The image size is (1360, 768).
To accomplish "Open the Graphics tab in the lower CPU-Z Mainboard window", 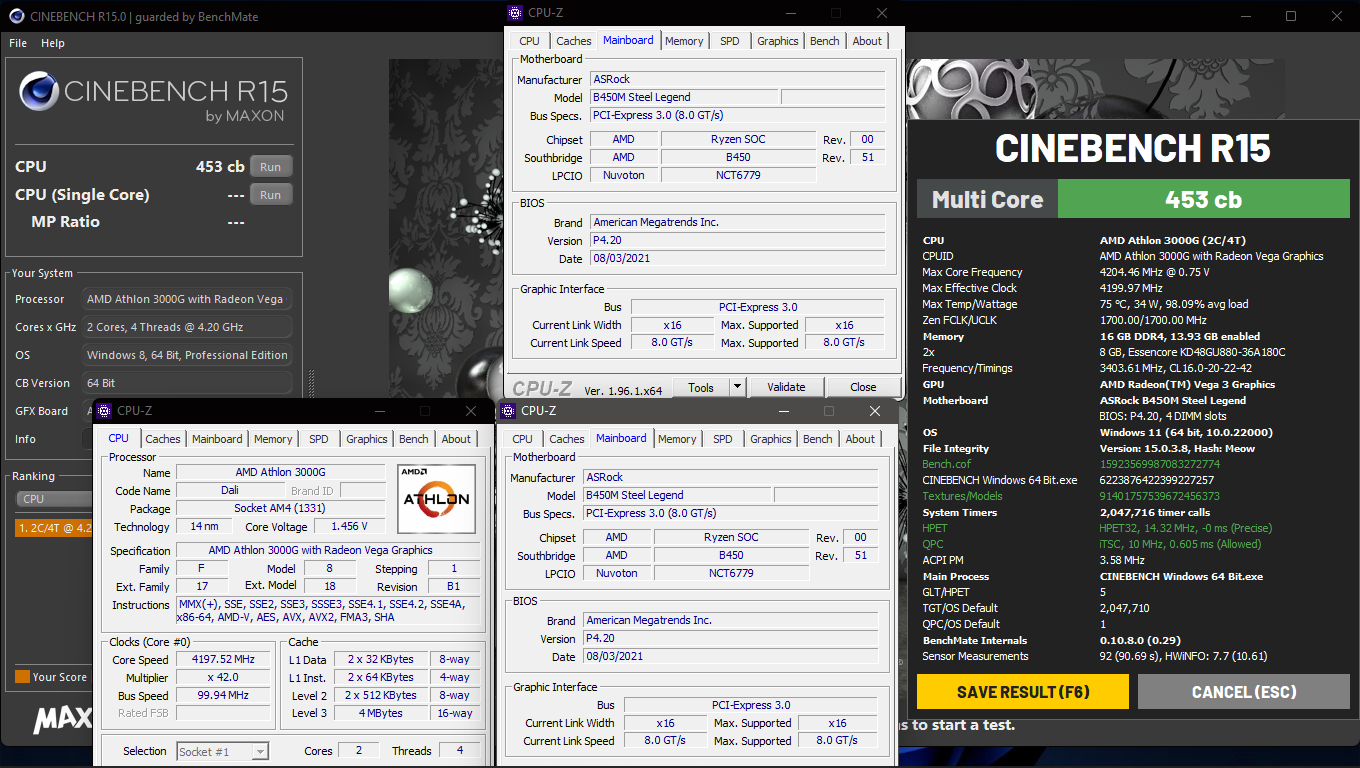I will [771, 439].
